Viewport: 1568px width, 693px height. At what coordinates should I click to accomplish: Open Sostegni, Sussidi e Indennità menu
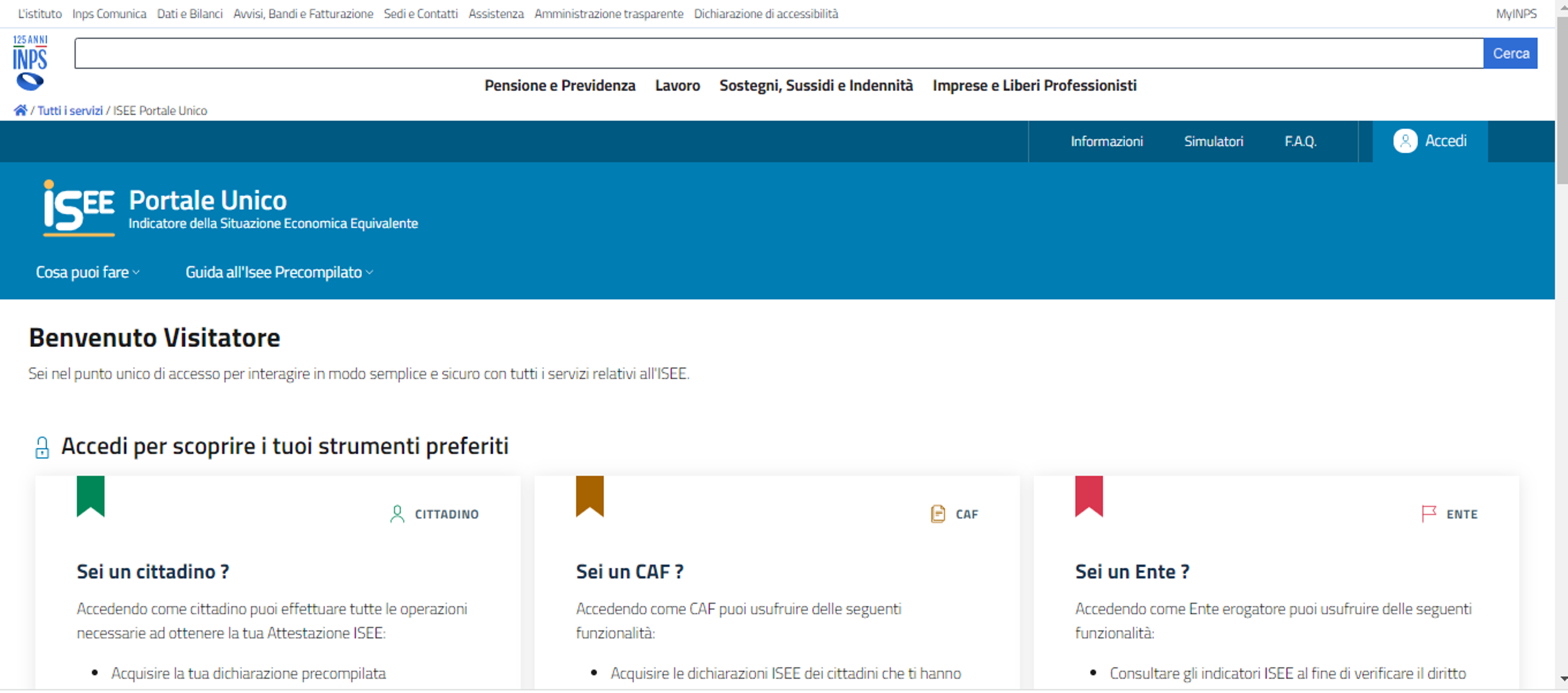(x=816, y=86)
